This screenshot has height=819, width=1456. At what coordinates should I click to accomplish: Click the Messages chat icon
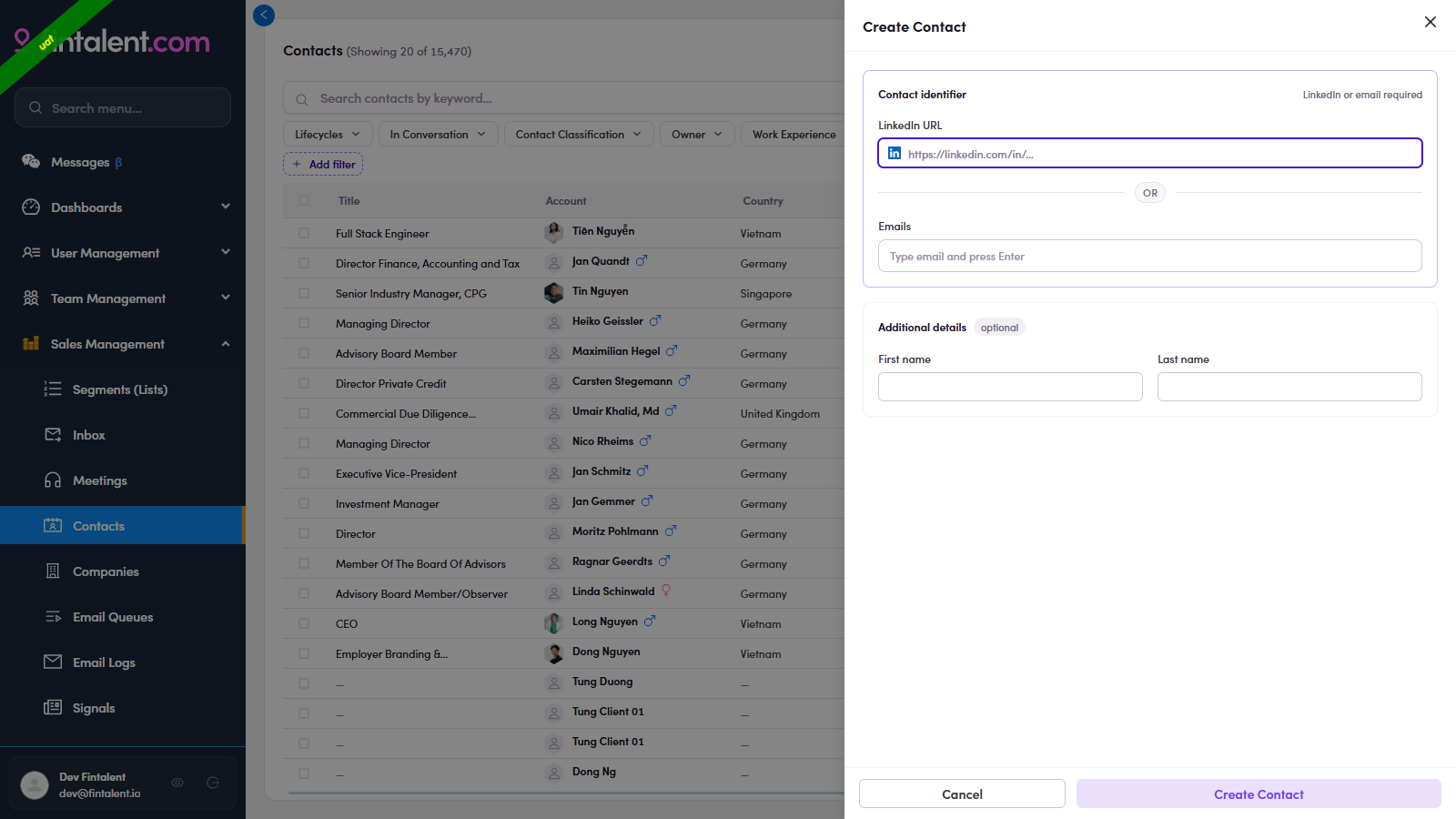pos(31,161)
